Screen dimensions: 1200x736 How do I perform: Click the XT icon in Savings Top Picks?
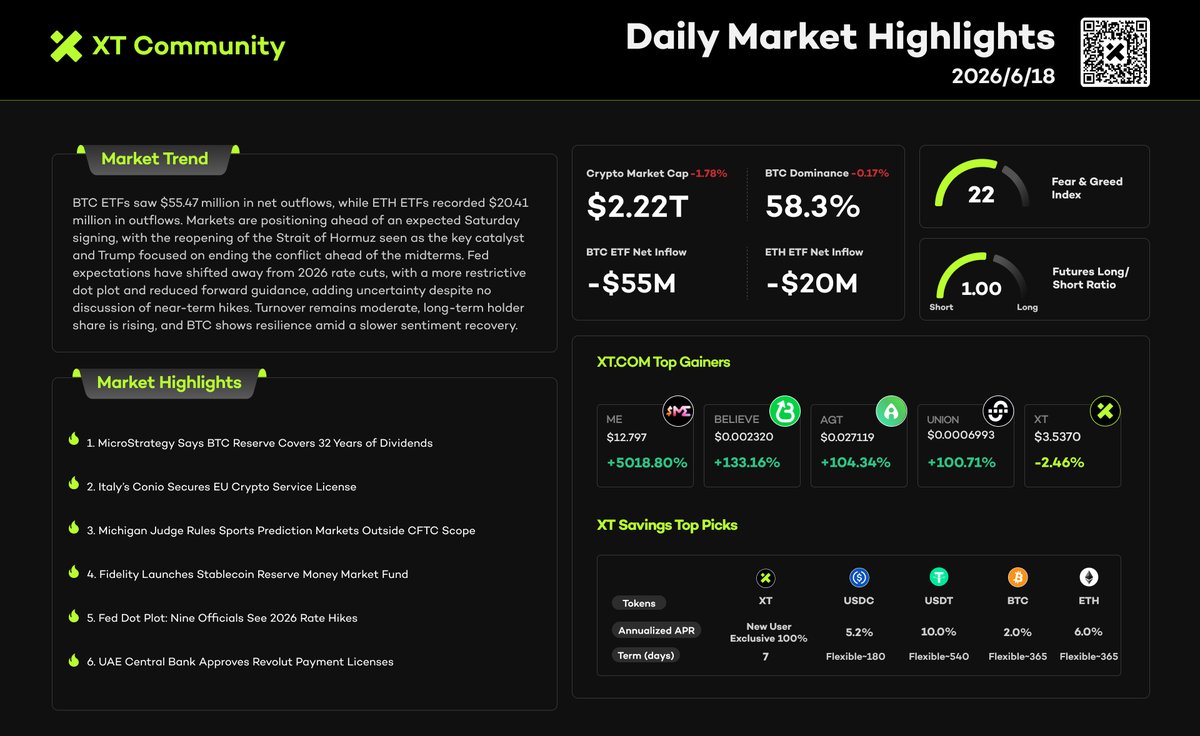tap(765, 578)
